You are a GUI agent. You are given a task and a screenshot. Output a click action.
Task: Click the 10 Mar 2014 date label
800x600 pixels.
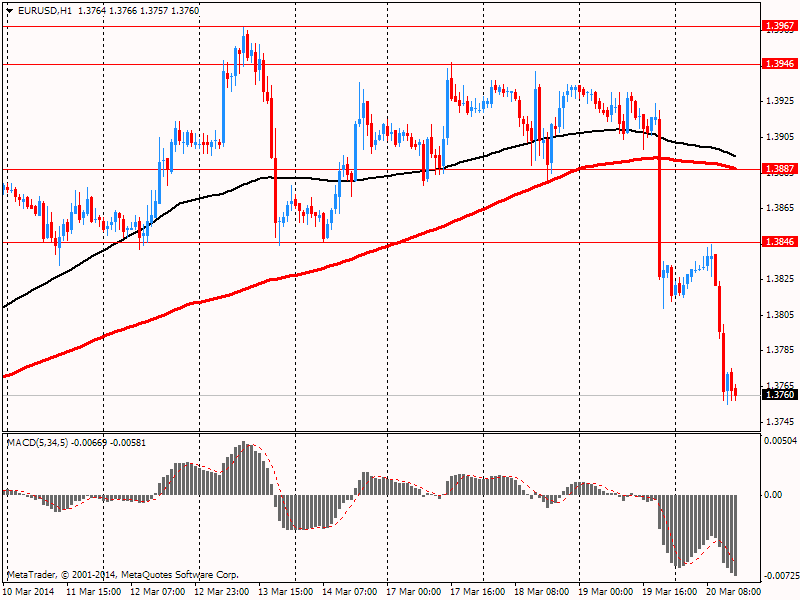[29, 592]
